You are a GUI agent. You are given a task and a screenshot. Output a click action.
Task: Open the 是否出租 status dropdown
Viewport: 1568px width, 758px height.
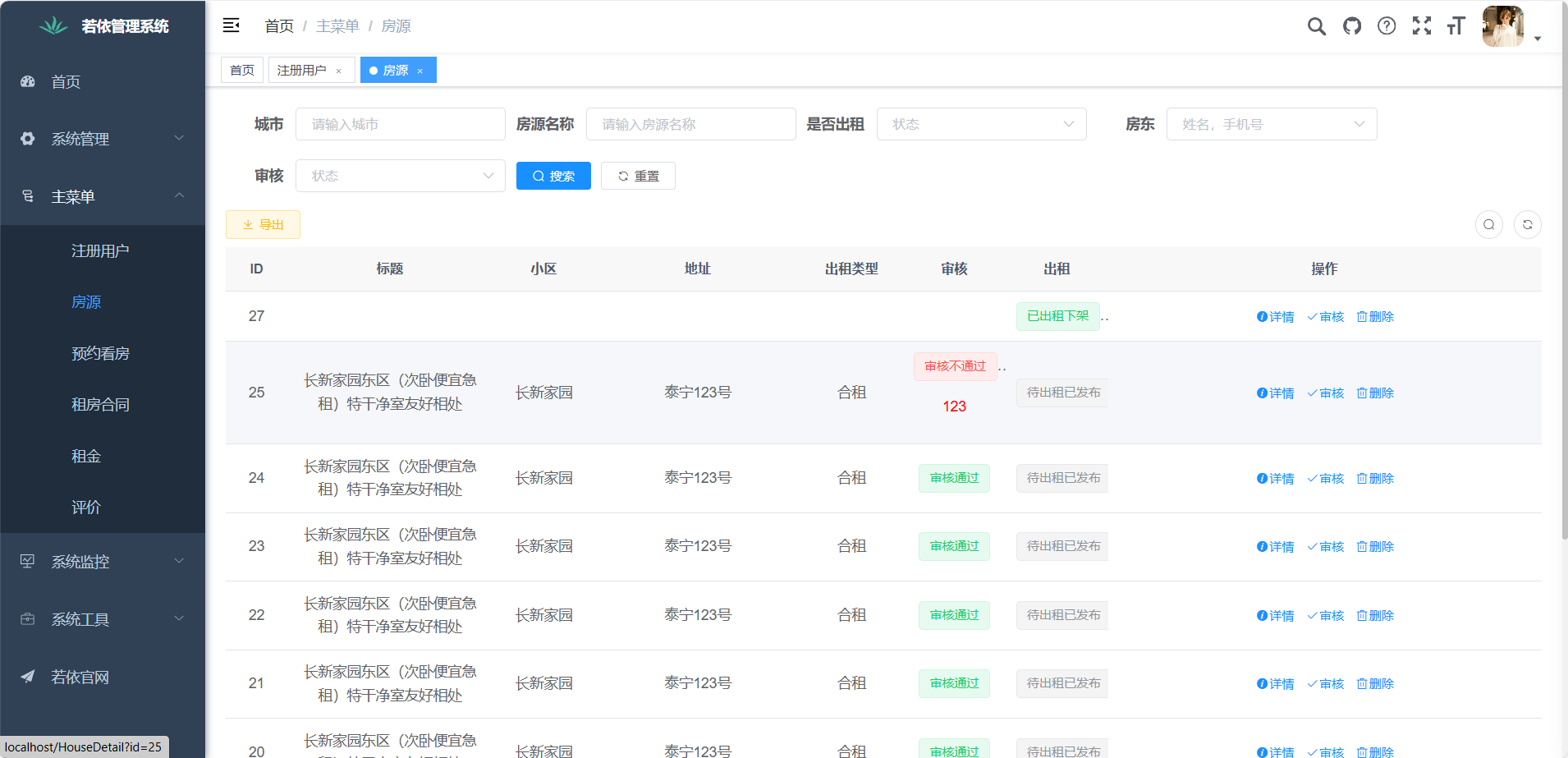click(982, 124)
